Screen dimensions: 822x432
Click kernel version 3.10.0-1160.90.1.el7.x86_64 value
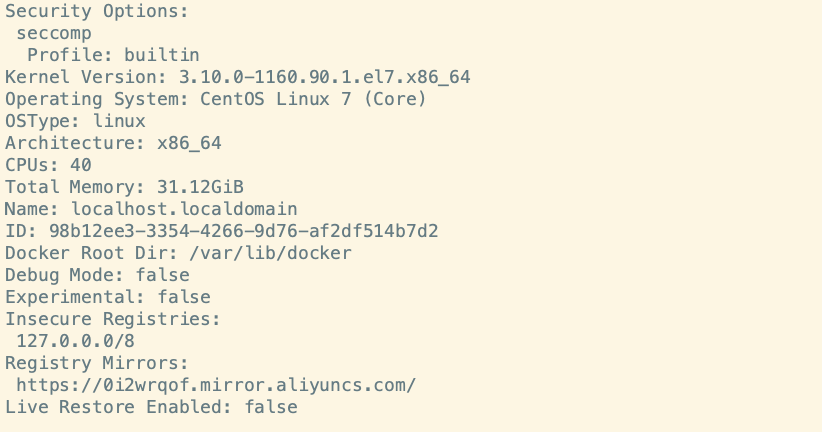[325, 77]
